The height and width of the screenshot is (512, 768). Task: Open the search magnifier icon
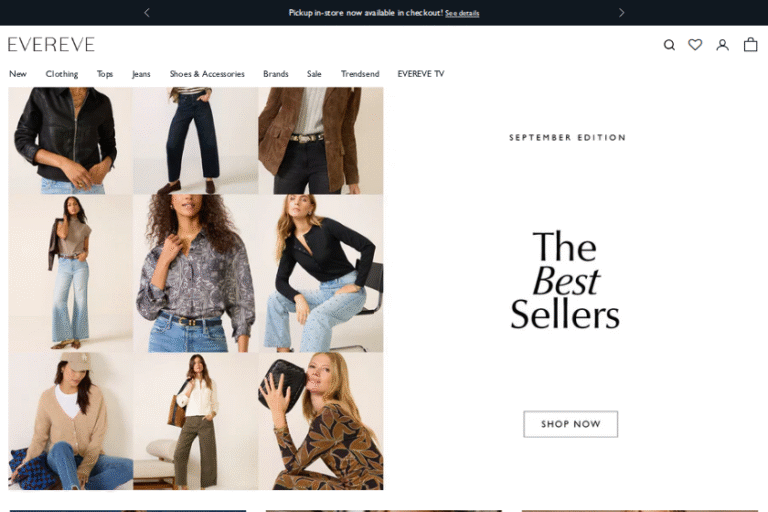[669, 45]
